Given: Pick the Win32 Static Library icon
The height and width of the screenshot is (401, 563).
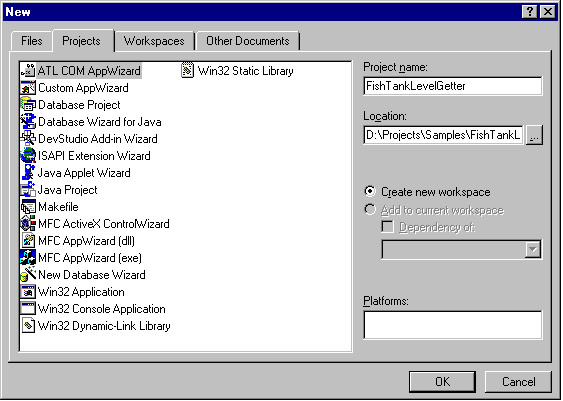Looking at the screenshot, I should 187,71.
